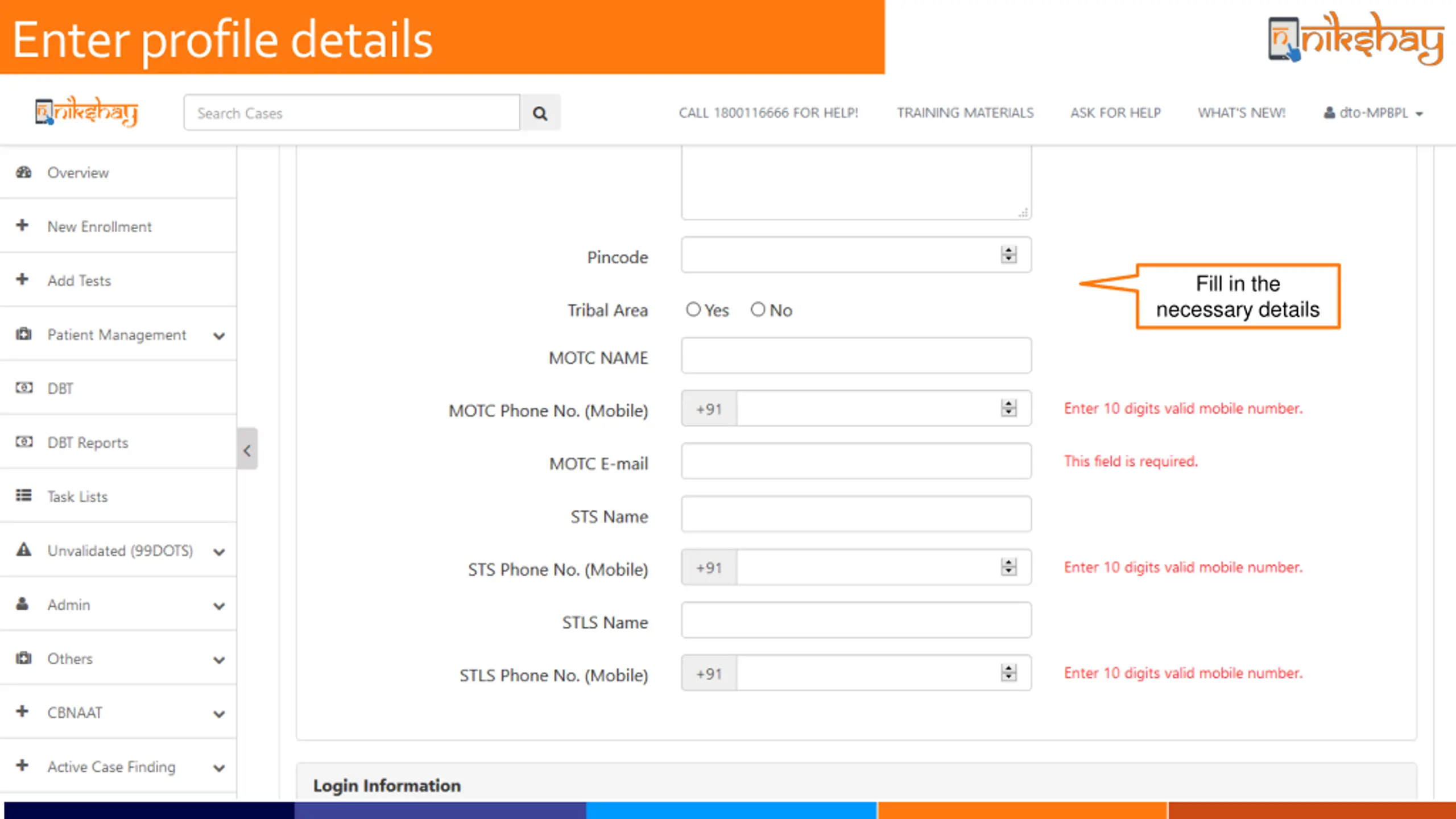Click CALL 1800116666 FOR HELP link
The width and height of the screenshot is (1456, 819).
pyautogui.click(x=768, y=113)
